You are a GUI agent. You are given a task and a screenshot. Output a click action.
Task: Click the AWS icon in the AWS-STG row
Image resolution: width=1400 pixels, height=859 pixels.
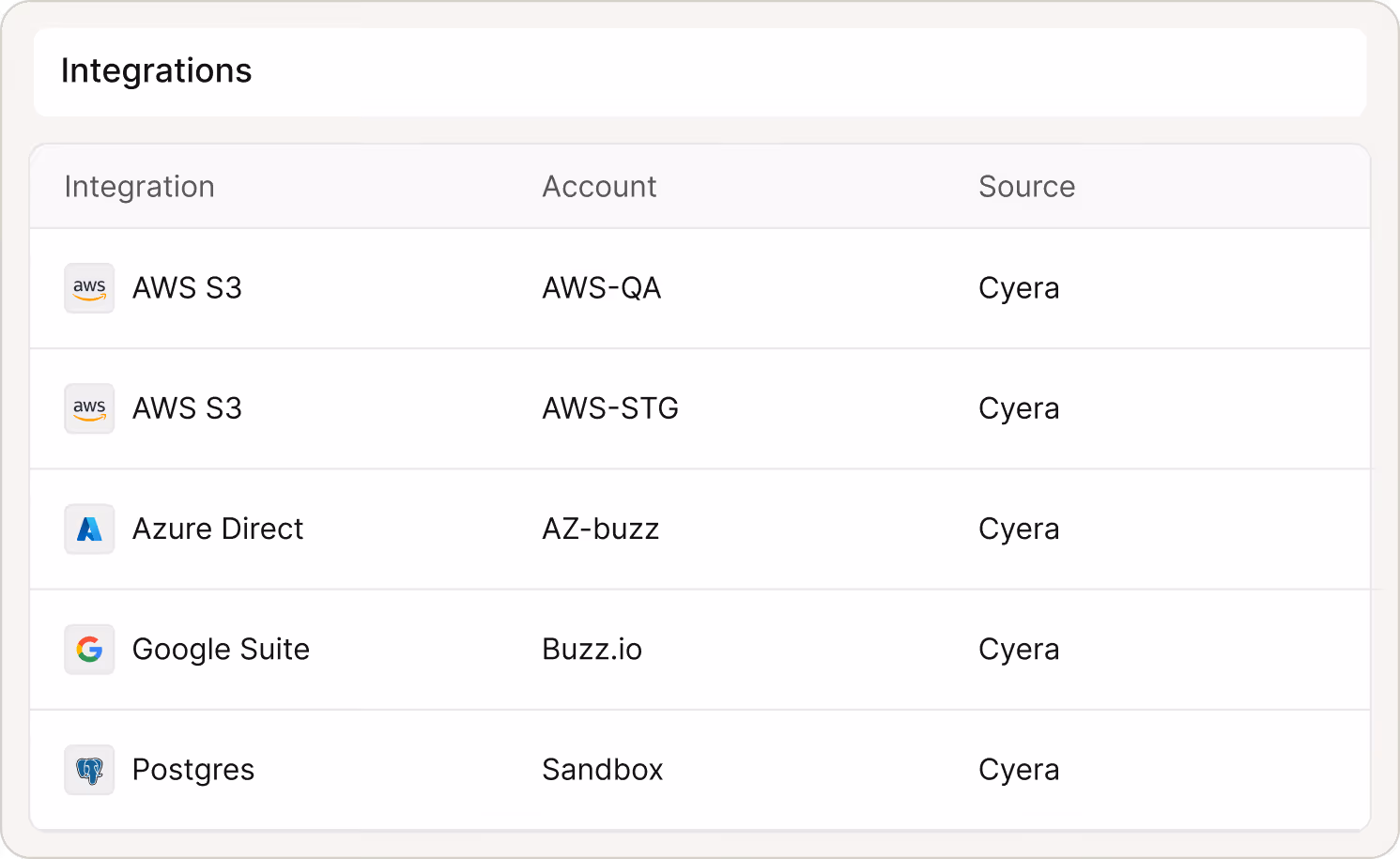pyautogui.click(x=89, y=408)
